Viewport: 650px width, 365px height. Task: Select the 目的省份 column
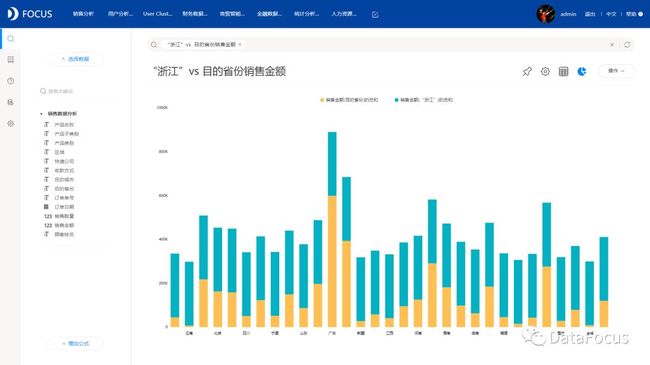click(x=64, y=189)
